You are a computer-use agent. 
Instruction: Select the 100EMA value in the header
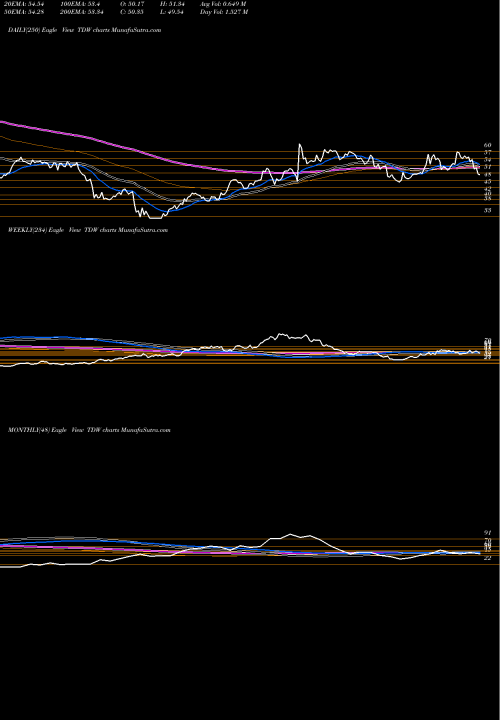coord(80,4)
